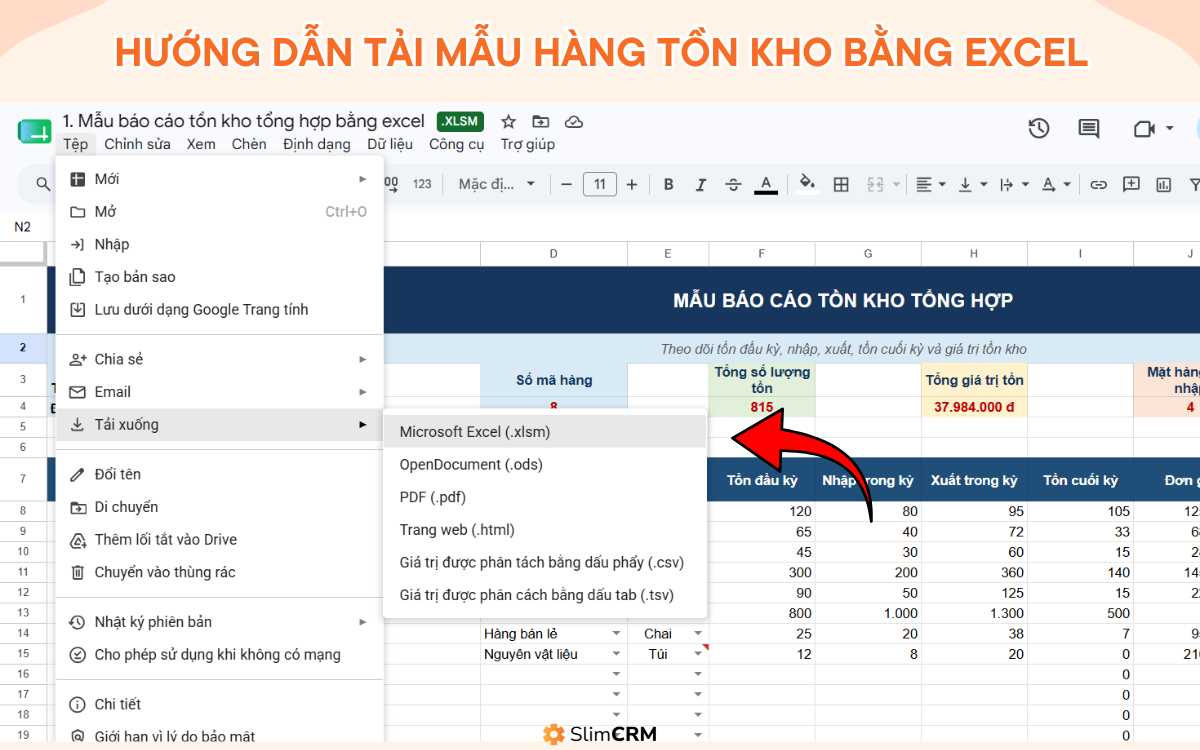Click the insert chart icon
1200x750 pixels.
(1163, 184)
